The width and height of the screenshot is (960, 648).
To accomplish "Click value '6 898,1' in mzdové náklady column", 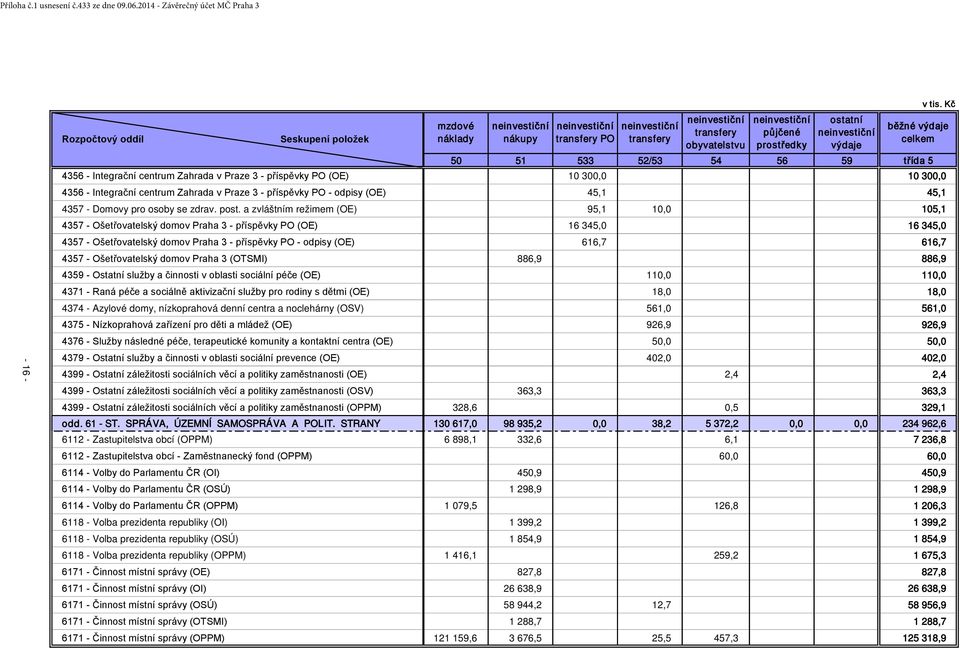I will coord(460,440).
